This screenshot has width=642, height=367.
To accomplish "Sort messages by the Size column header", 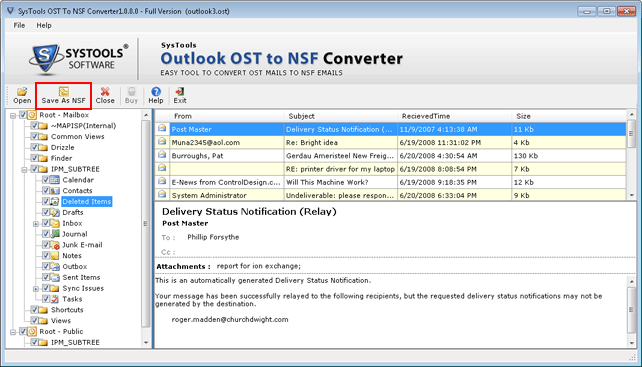I will point(569,116).
